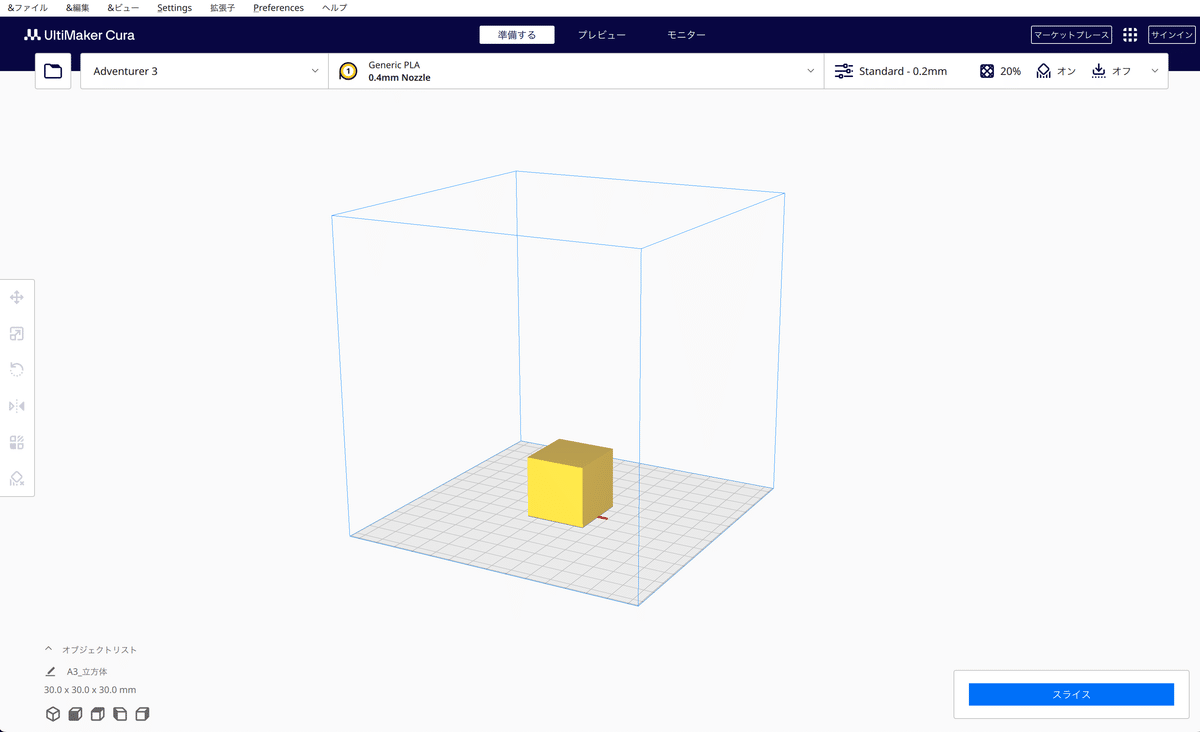Viewport: 1200px width, 732px height.
Task: Select the Per Model Settings tool
Action: [17, 441]
